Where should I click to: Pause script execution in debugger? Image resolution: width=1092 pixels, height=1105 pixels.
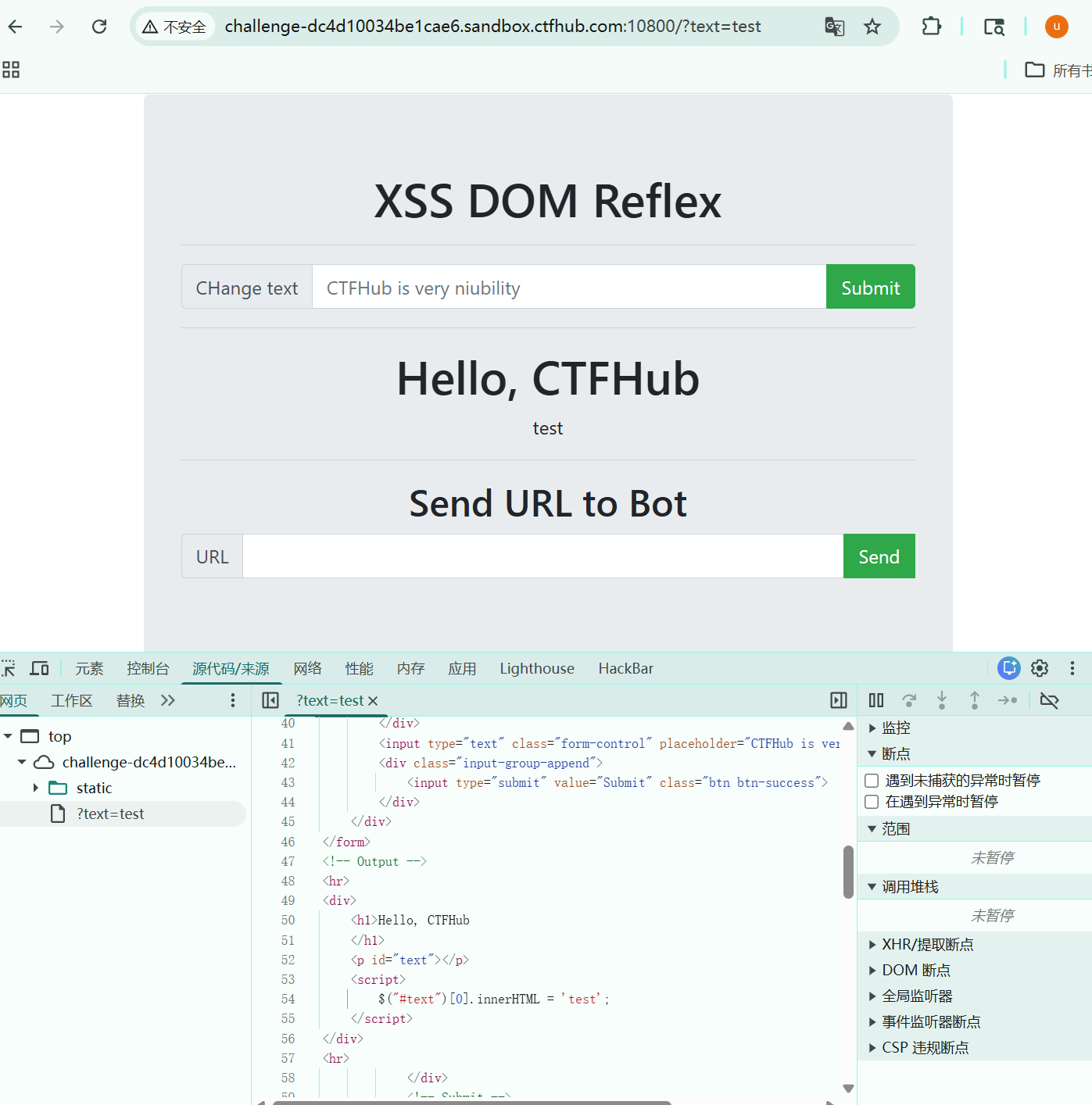pos(876,700)
